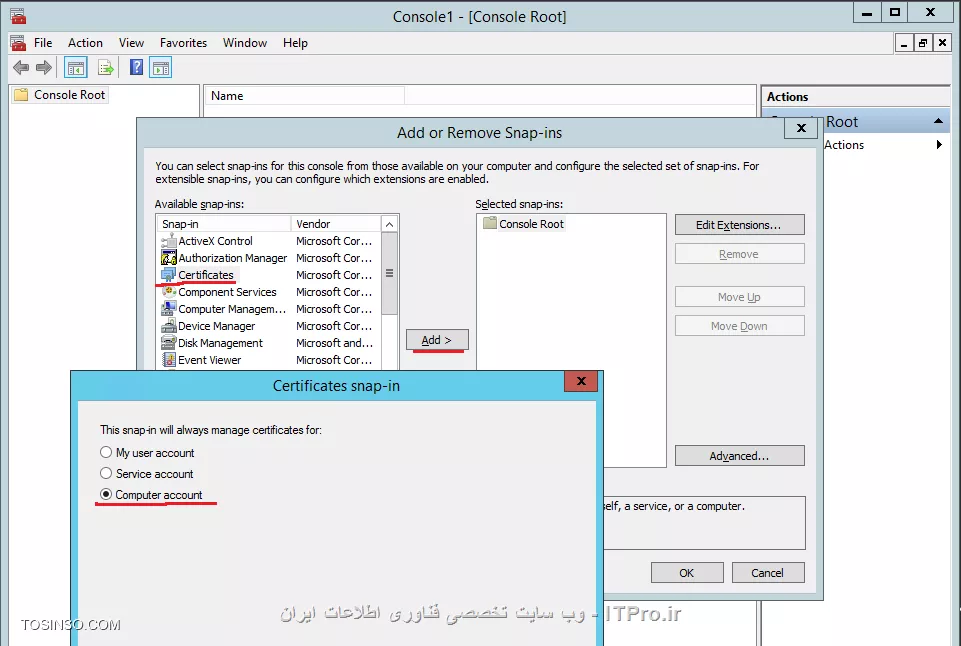
Task: Select the Device Manager snap-in icon
Action: click(x=168, y=325)
